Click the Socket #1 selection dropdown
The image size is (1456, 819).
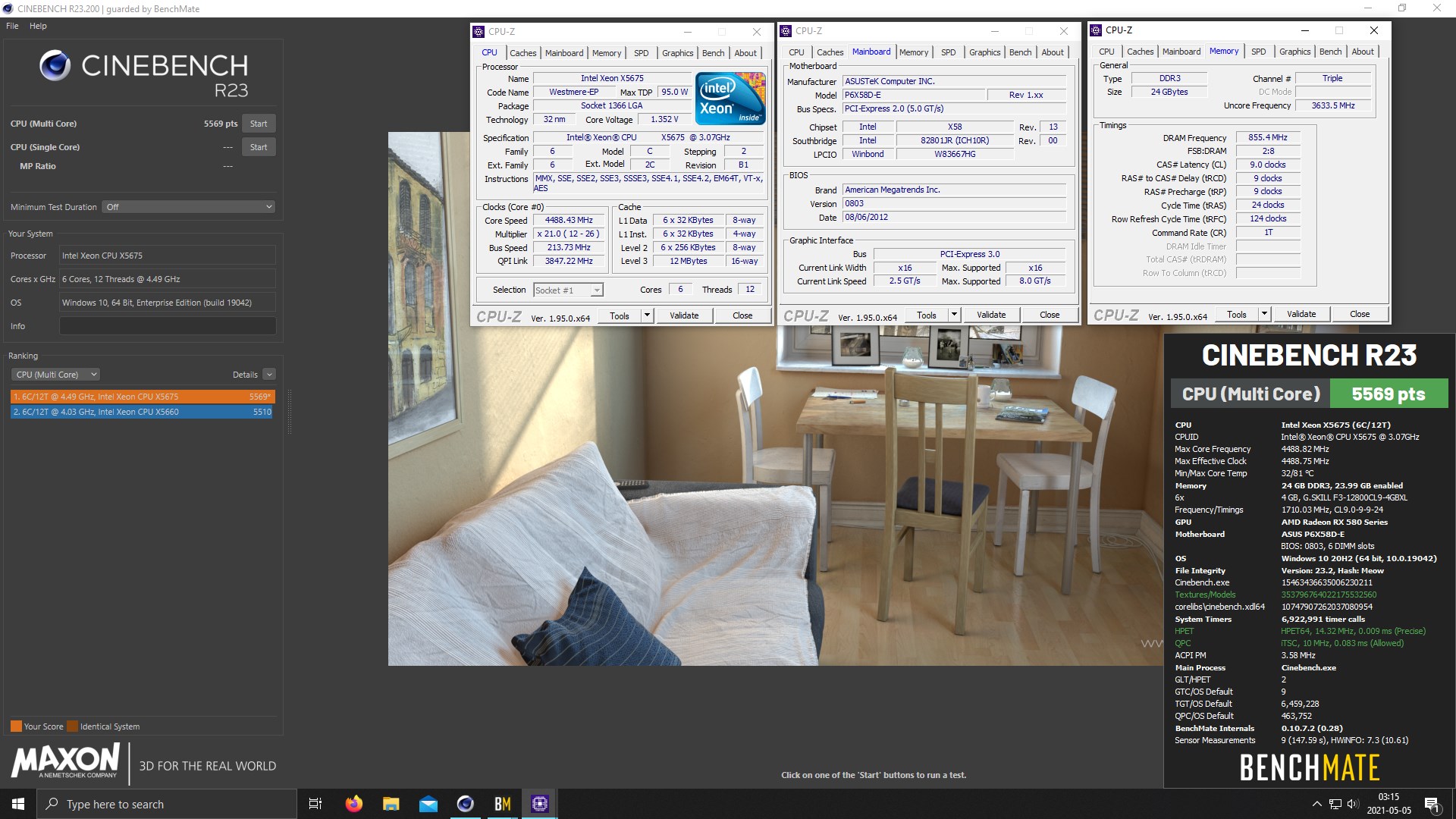tap(565, 290)
